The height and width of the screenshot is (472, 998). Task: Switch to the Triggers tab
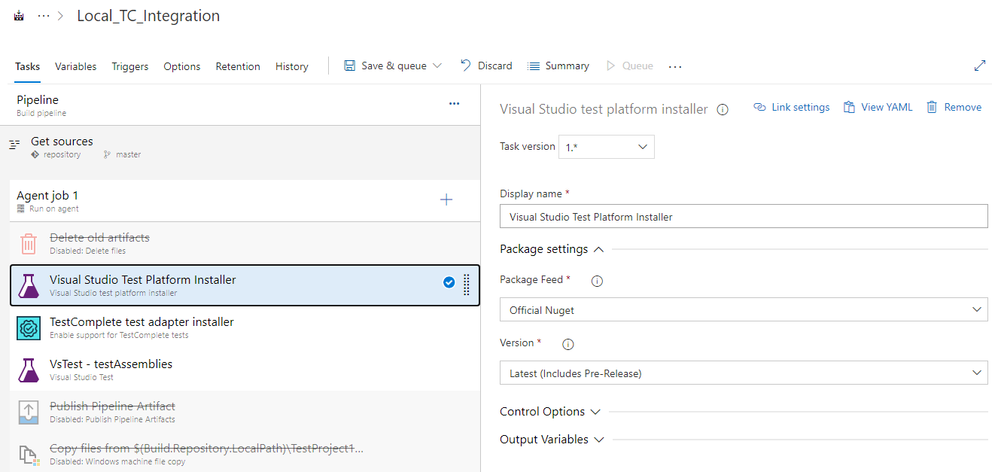130,67
